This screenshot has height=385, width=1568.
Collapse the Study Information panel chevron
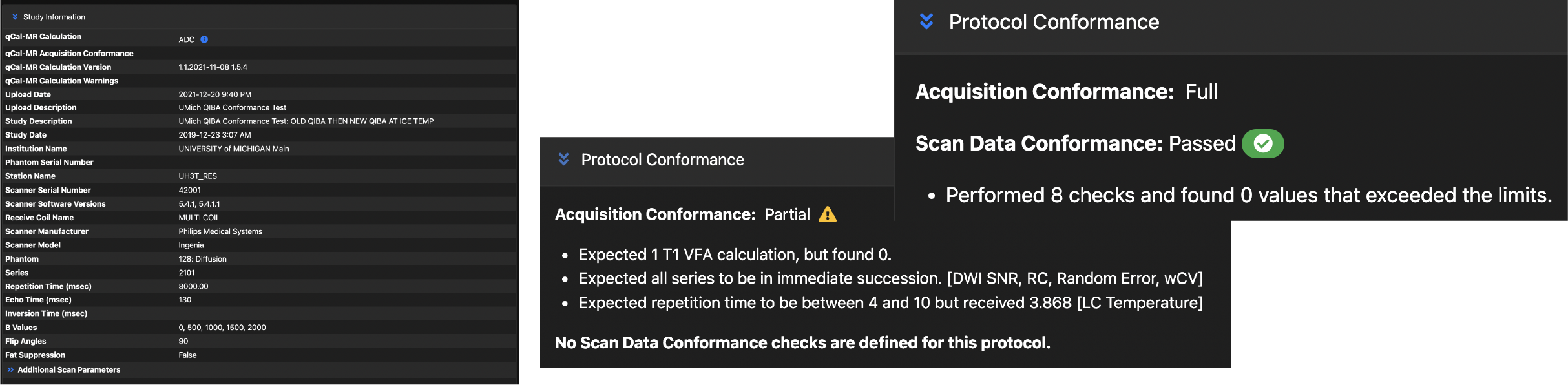click(x=15, y=17)
